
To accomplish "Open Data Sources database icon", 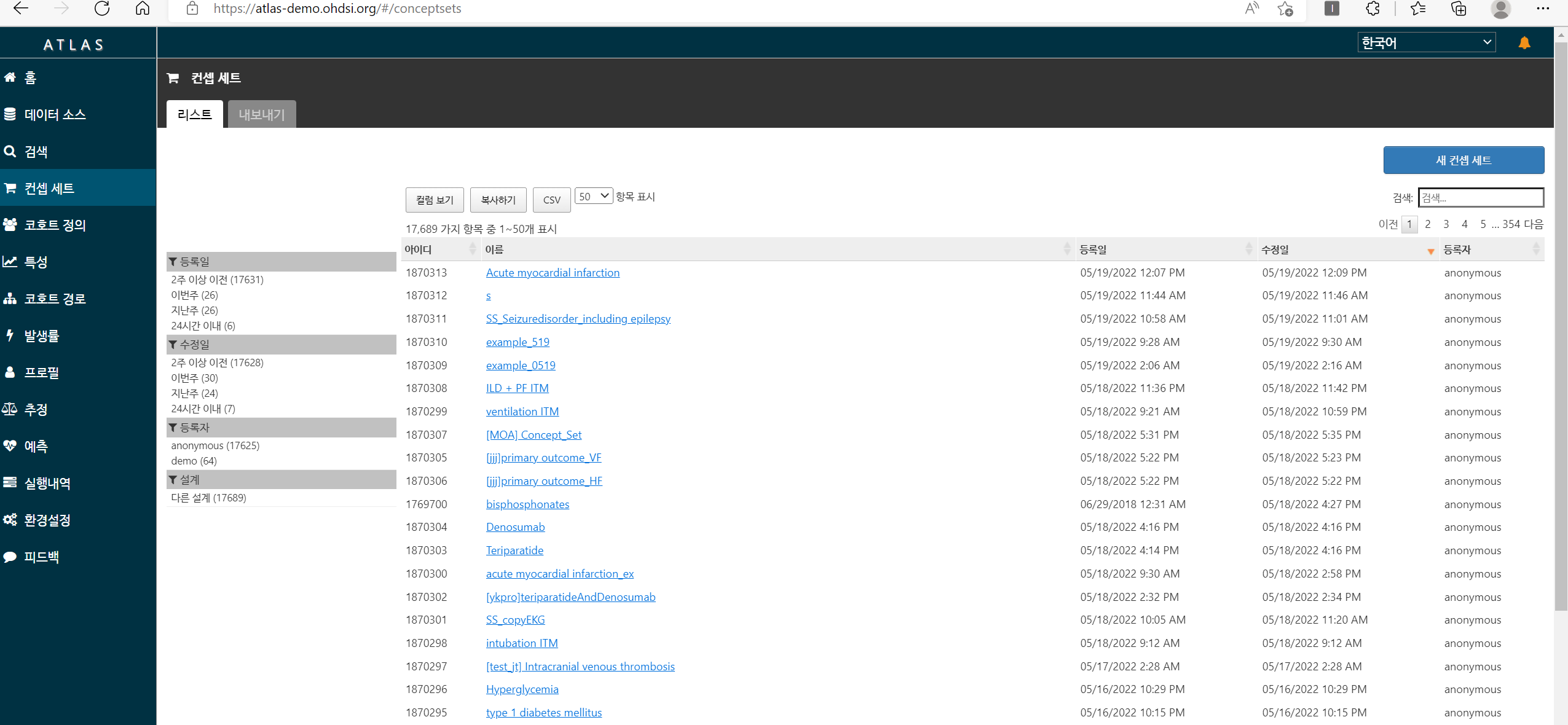I will pyautogui.click(x=10, y=114).
